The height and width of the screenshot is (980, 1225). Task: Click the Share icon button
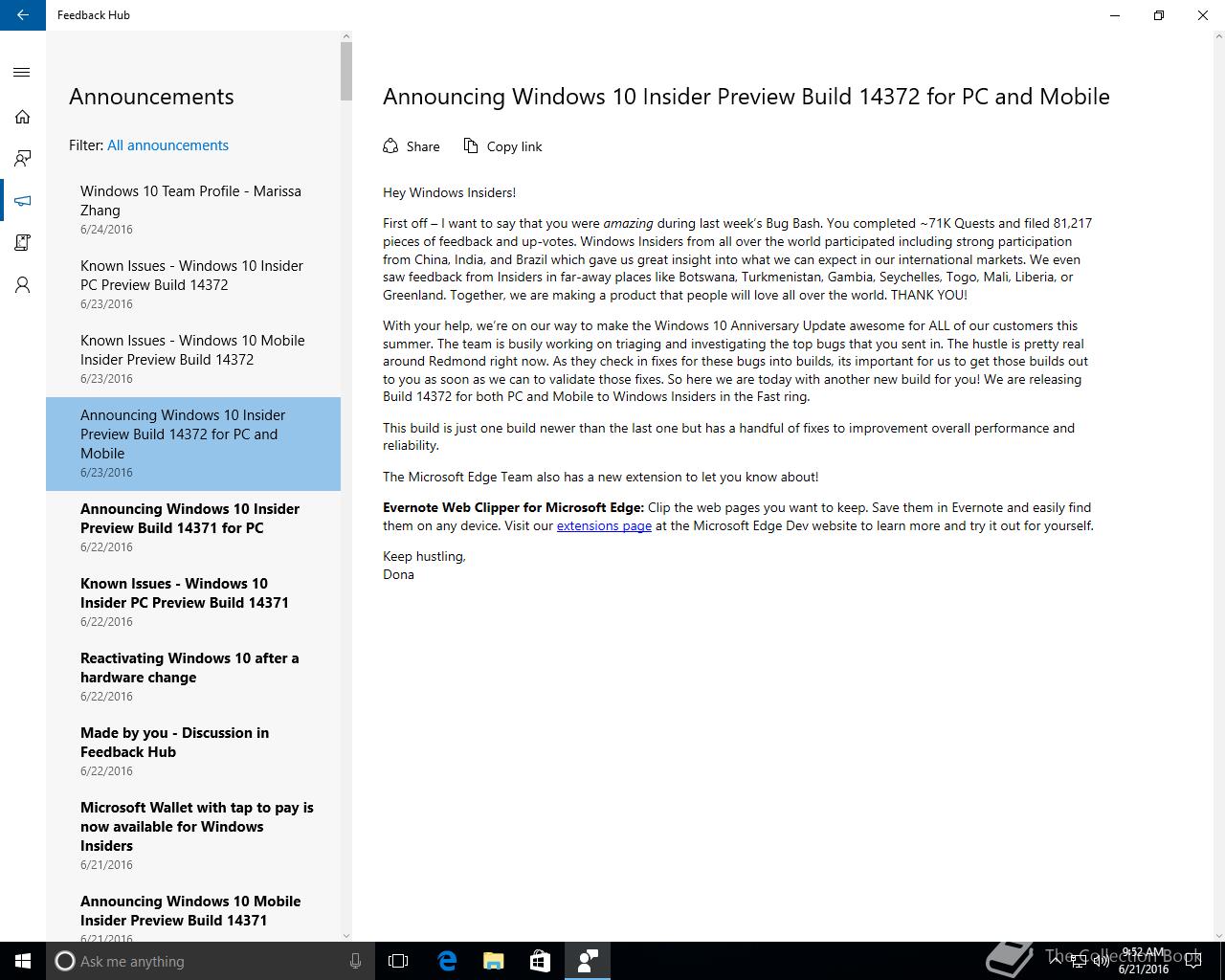pyautogui.click(x=412, y=146)
